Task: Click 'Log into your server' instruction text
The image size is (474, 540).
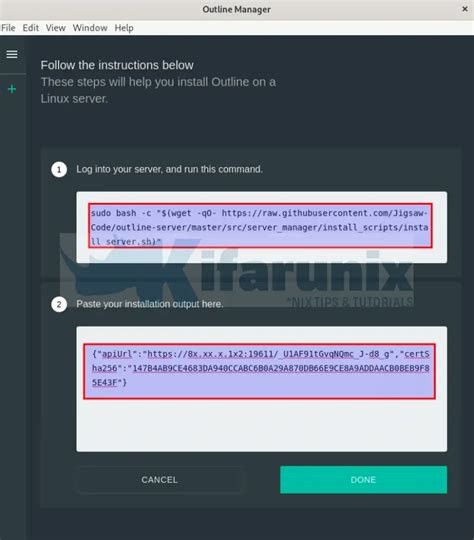Action: click(x=169, y=169)
